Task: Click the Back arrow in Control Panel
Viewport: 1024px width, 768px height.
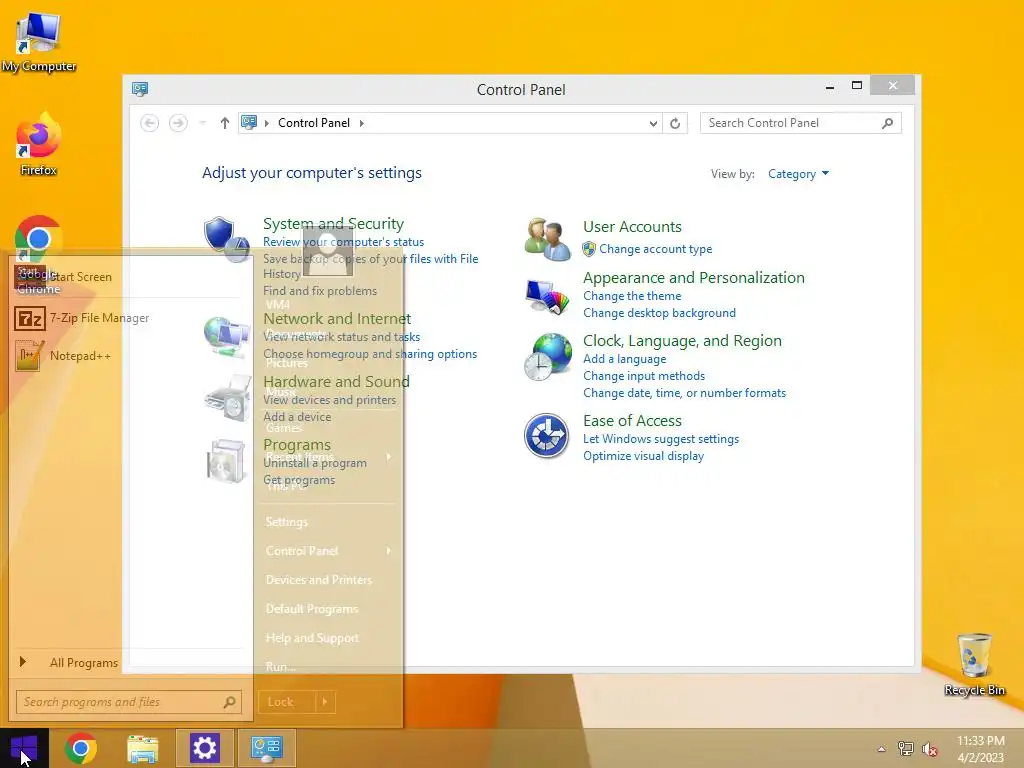Action: click(x=150, y=123)
